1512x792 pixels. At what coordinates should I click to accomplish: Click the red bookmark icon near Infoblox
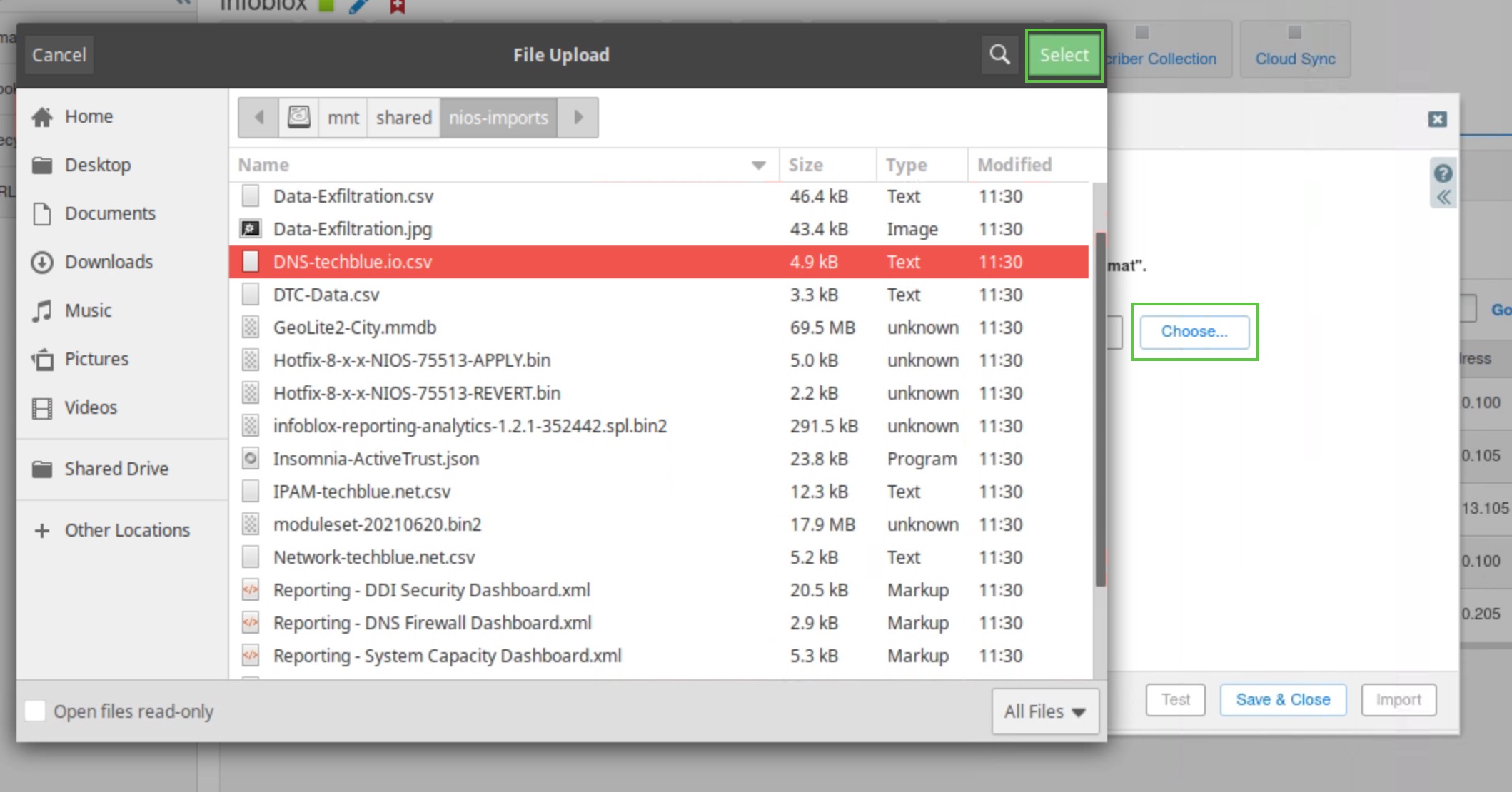pyautogui.click(x=398, y=6)
